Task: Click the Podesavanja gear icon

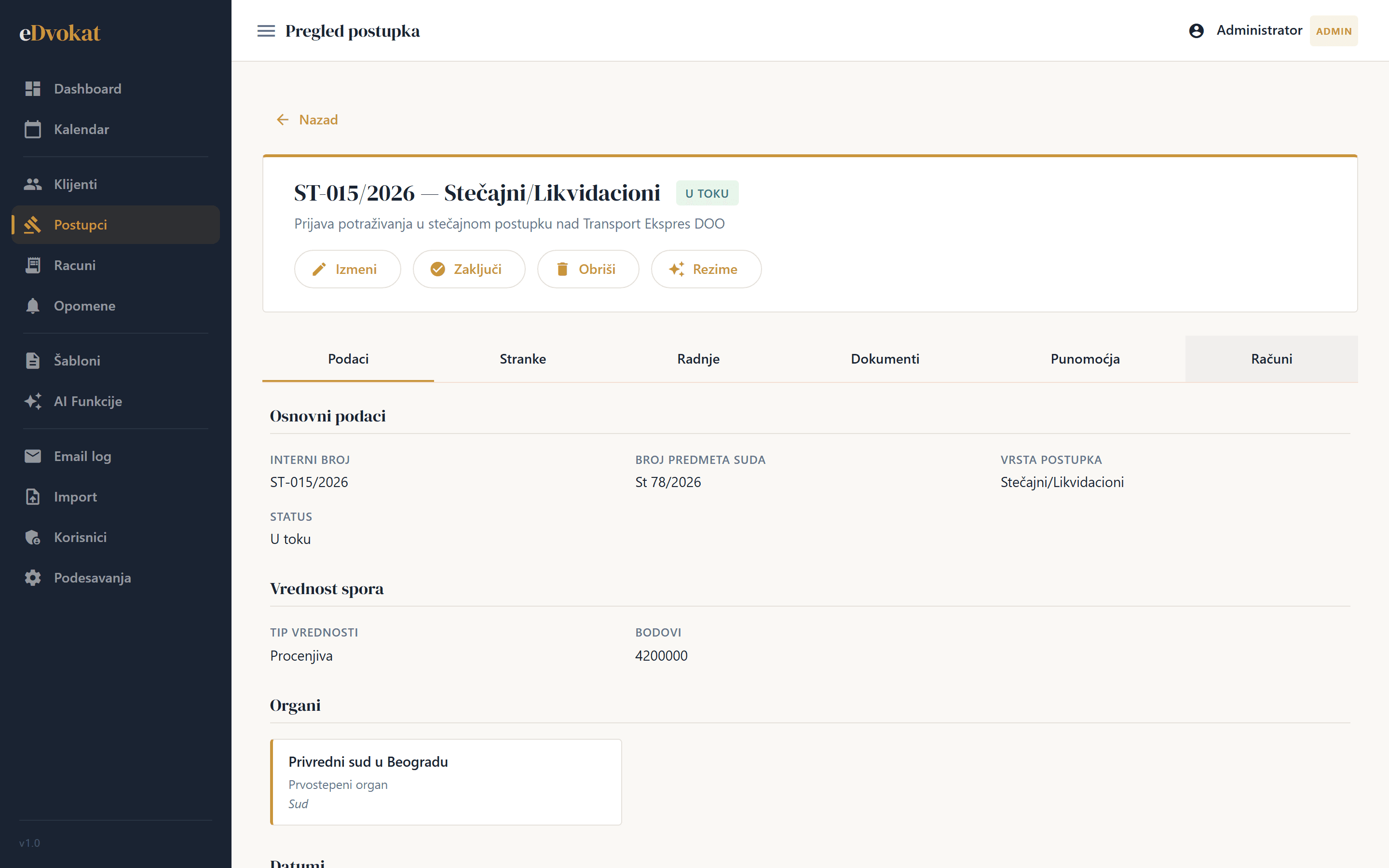Action: pyautogui.click(x=33, y=578)
